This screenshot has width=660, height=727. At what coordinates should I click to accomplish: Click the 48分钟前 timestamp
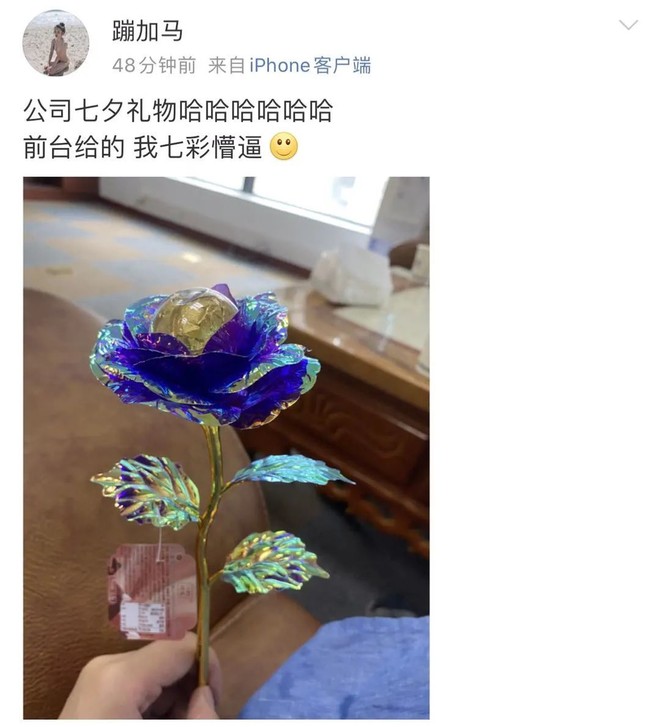coord(154,65)
